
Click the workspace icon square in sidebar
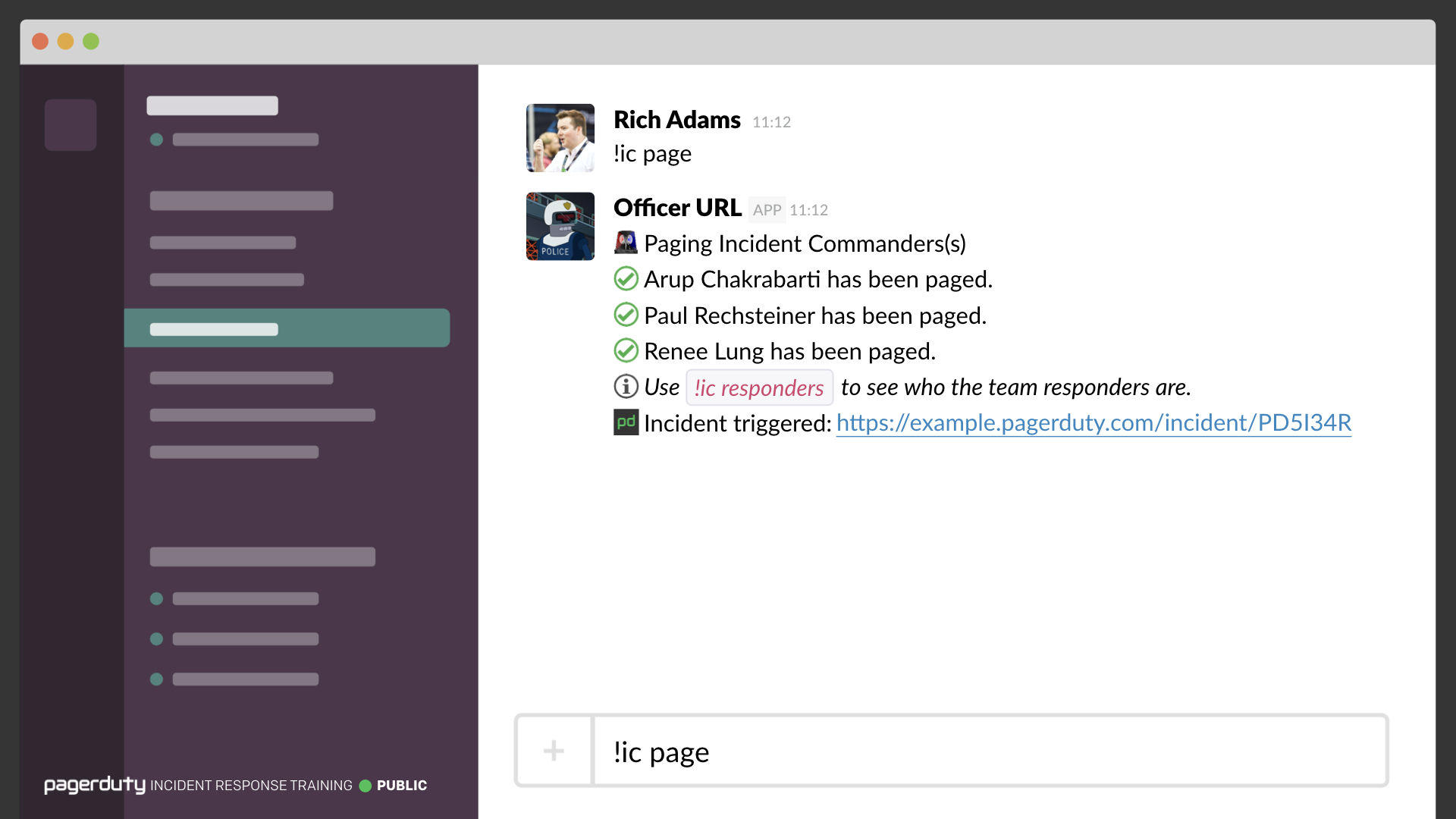71,125
